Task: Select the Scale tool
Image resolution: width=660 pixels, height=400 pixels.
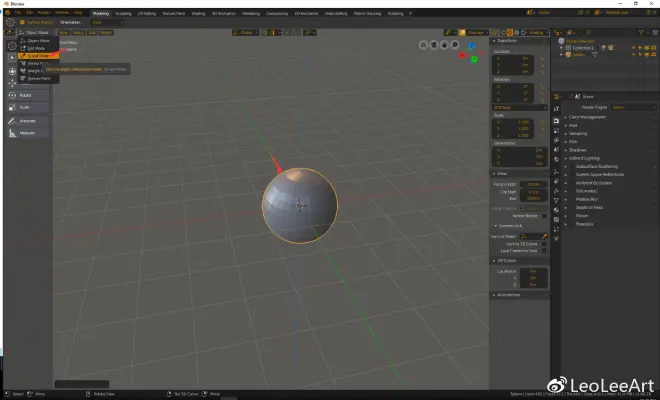Action: pos(28,107)
